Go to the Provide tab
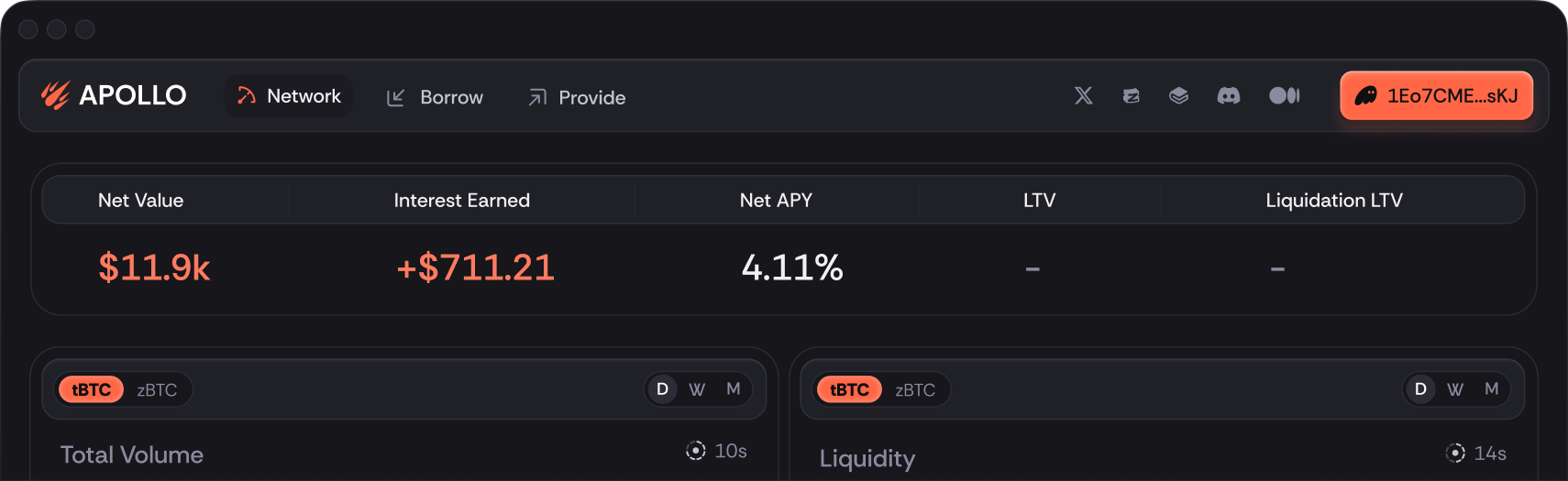 [577, 97]
